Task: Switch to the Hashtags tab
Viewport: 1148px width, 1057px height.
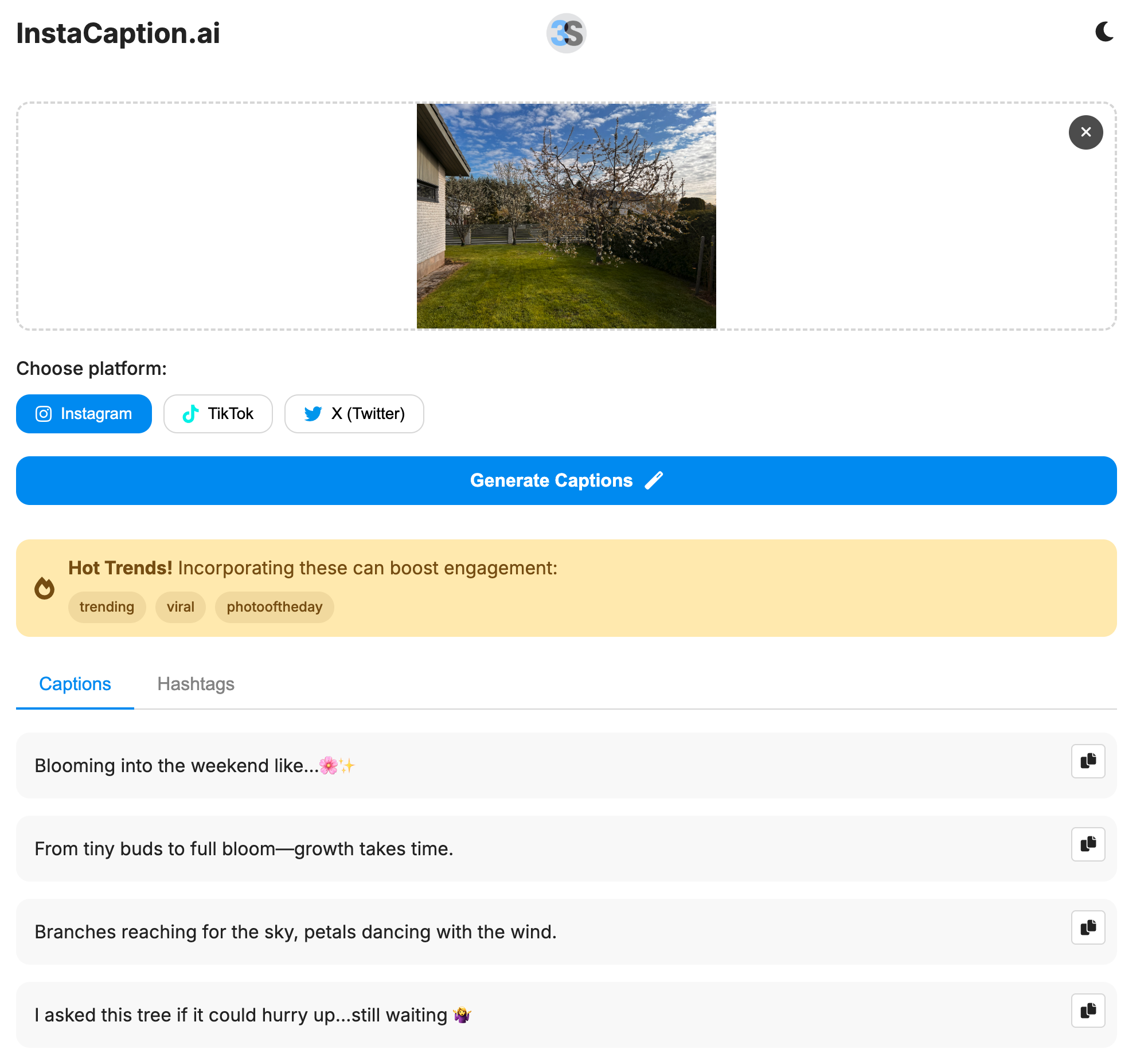Action: click(196, 684)
